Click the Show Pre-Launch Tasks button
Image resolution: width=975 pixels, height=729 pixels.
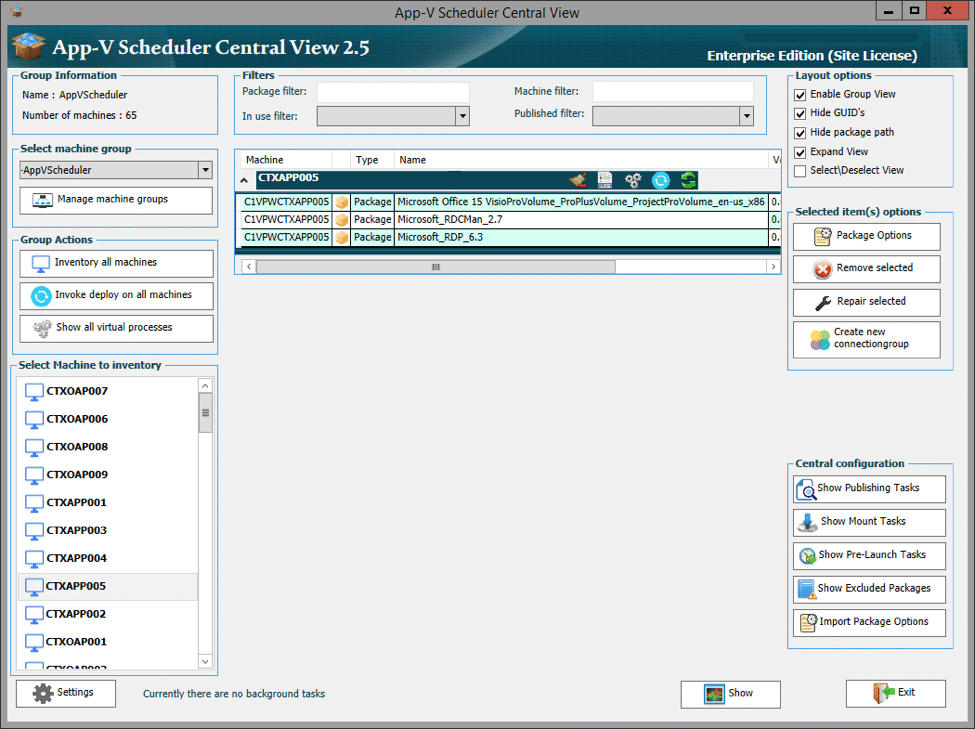pos(869,555)
